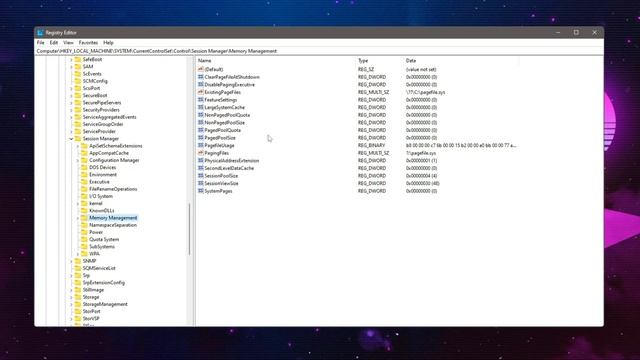The image size is (640, 360).
Task: Select the SQMServiceList key
Action: [x=99, y=268]
